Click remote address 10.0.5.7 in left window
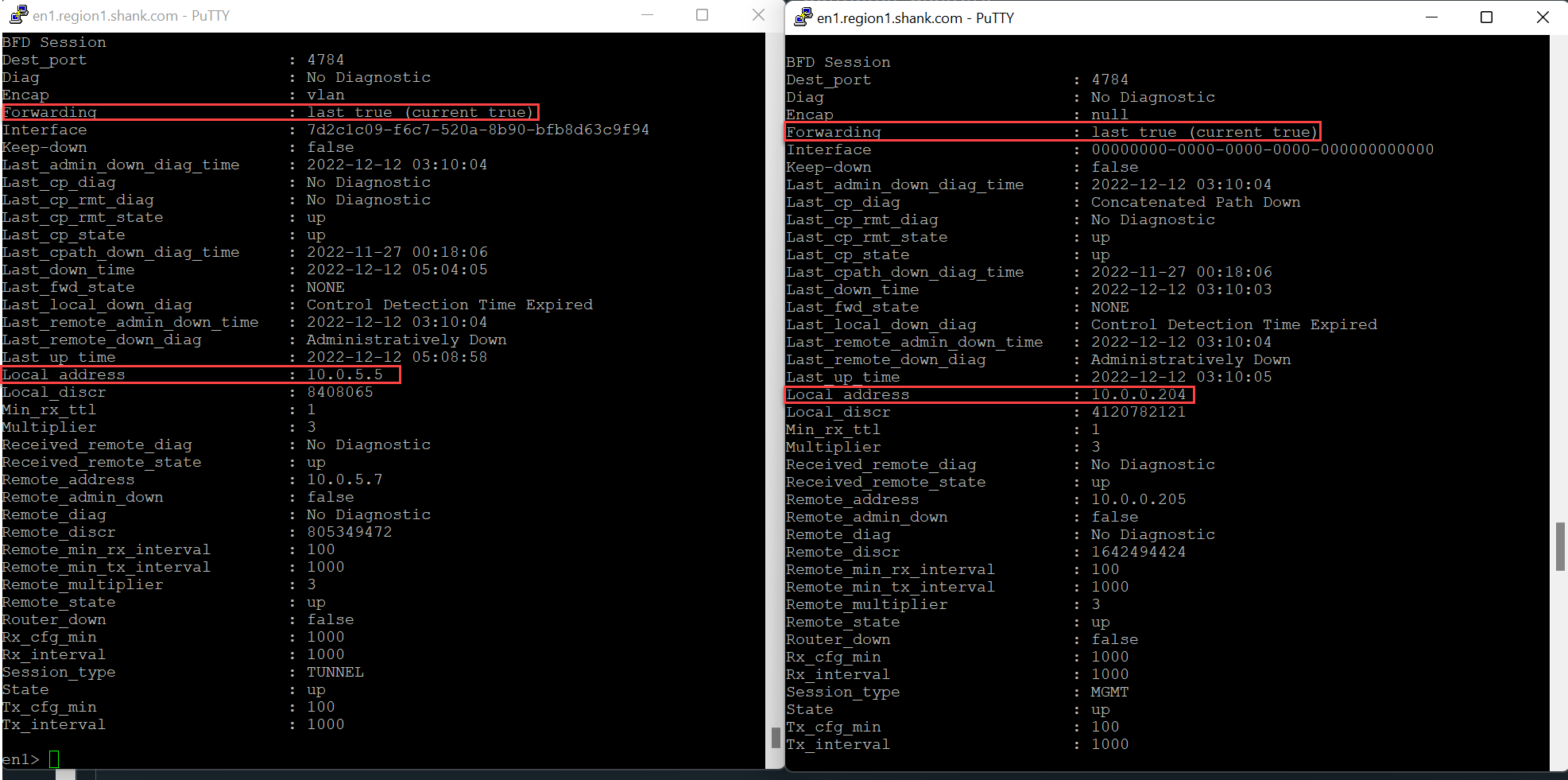Screen dimensions: 1568x780 tap(345, 479)
